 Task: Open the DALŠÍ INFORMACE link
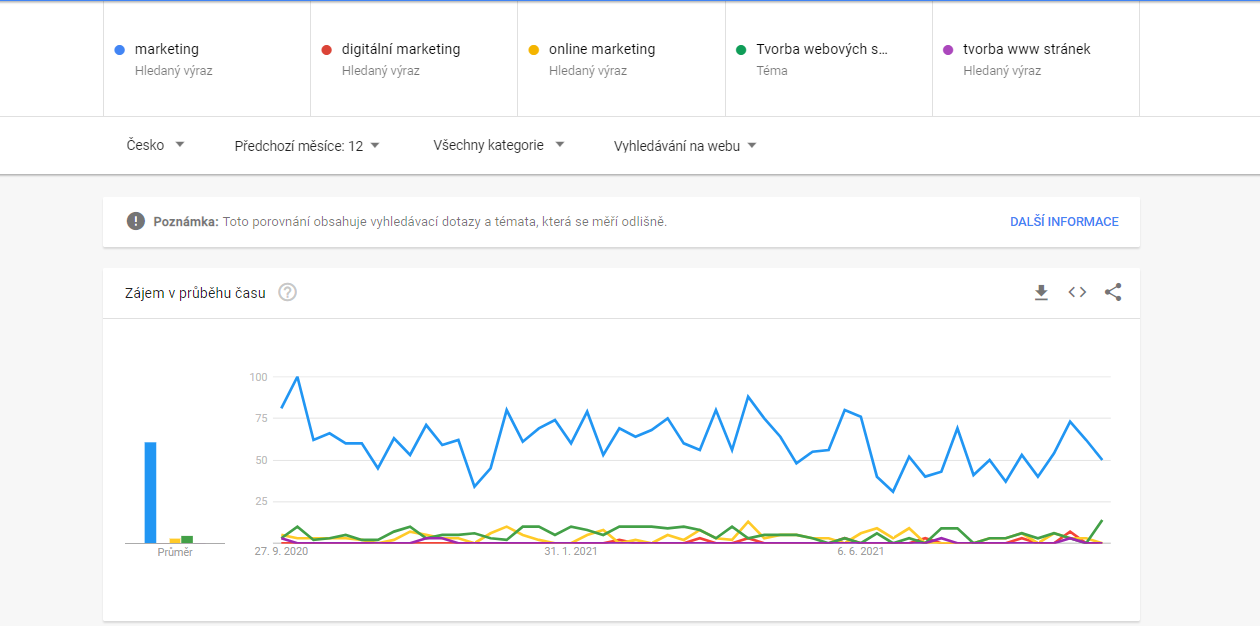coord(1064,222)
